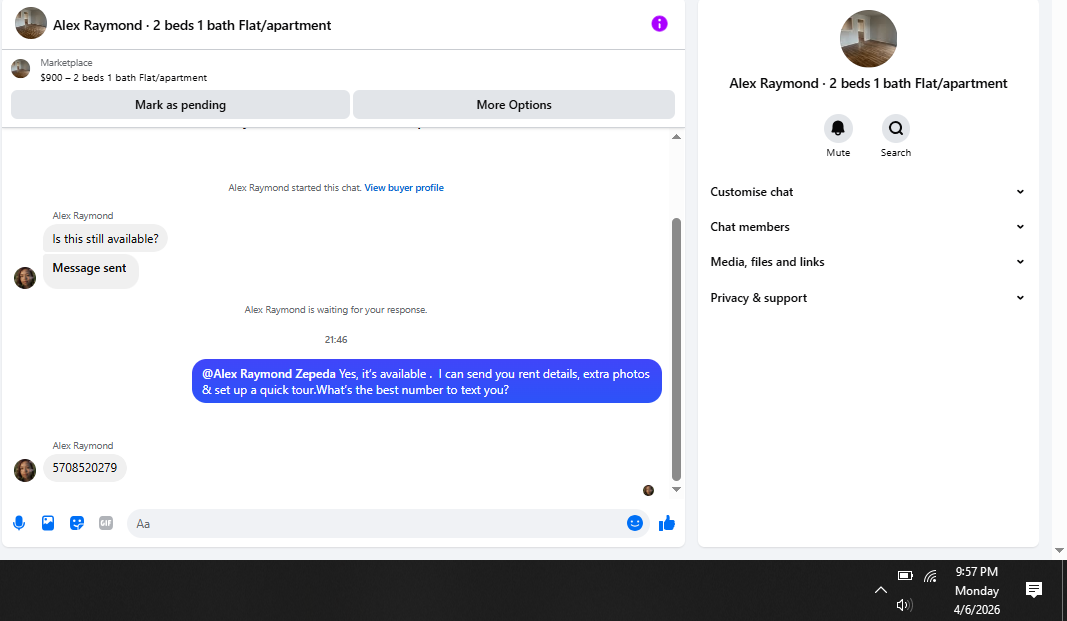Click the chat title in header
Image resolution: width=1067 pixels, height=621 pixels.
192,25
